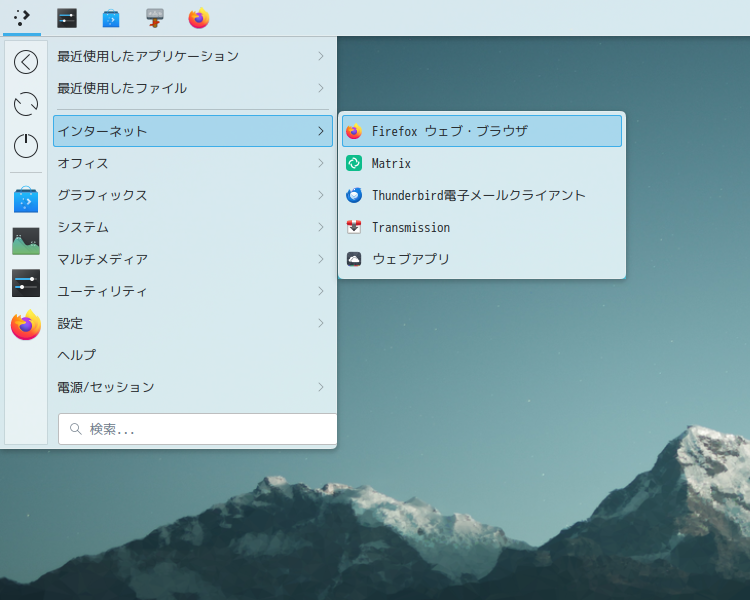Select the システム category
Image resolution: width=750 pixels, height=600 pixels.
point(193,227)
